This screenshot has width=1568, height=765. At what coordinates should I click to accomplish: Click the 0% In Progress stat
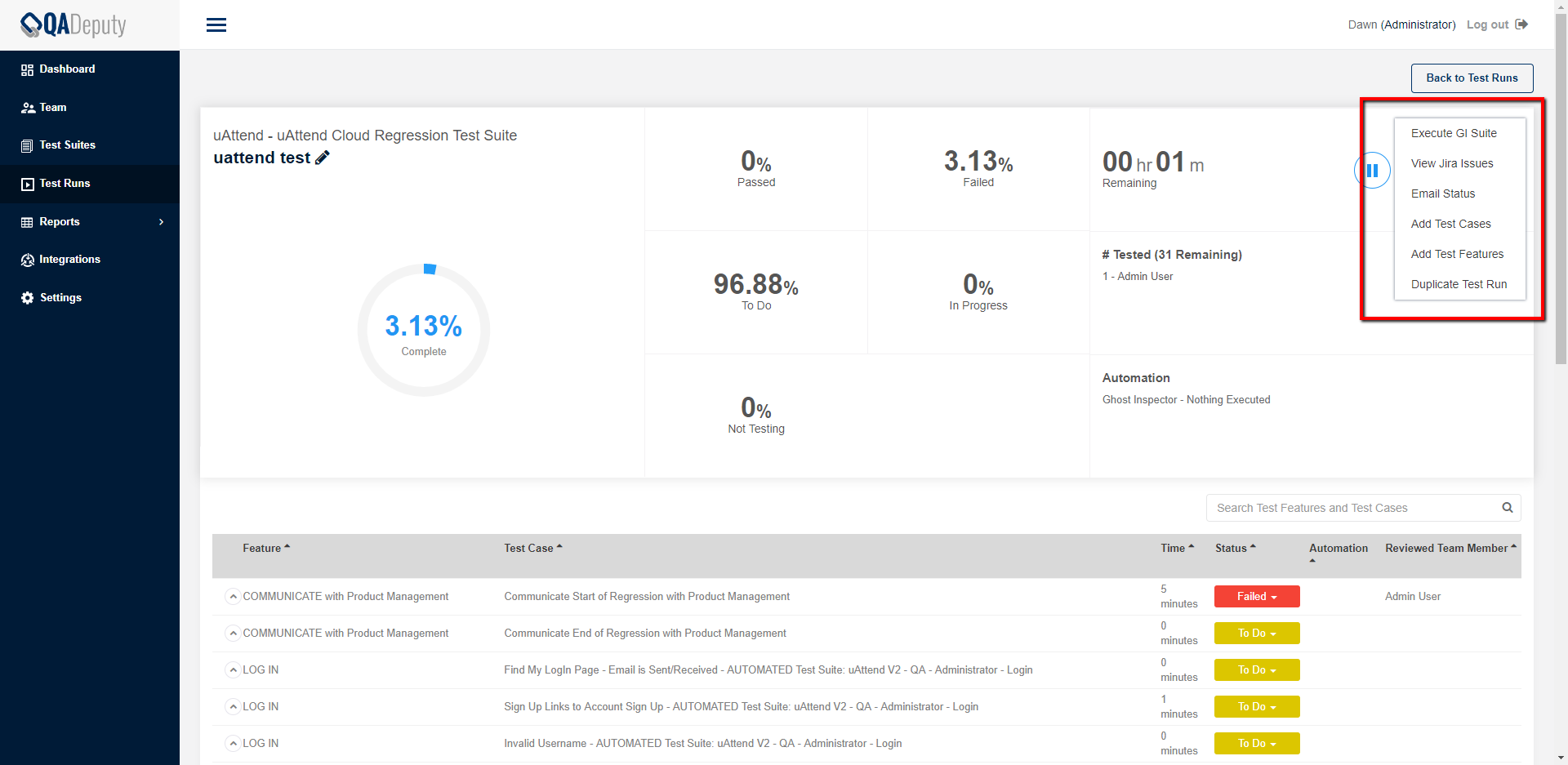(x=978, y=292)
